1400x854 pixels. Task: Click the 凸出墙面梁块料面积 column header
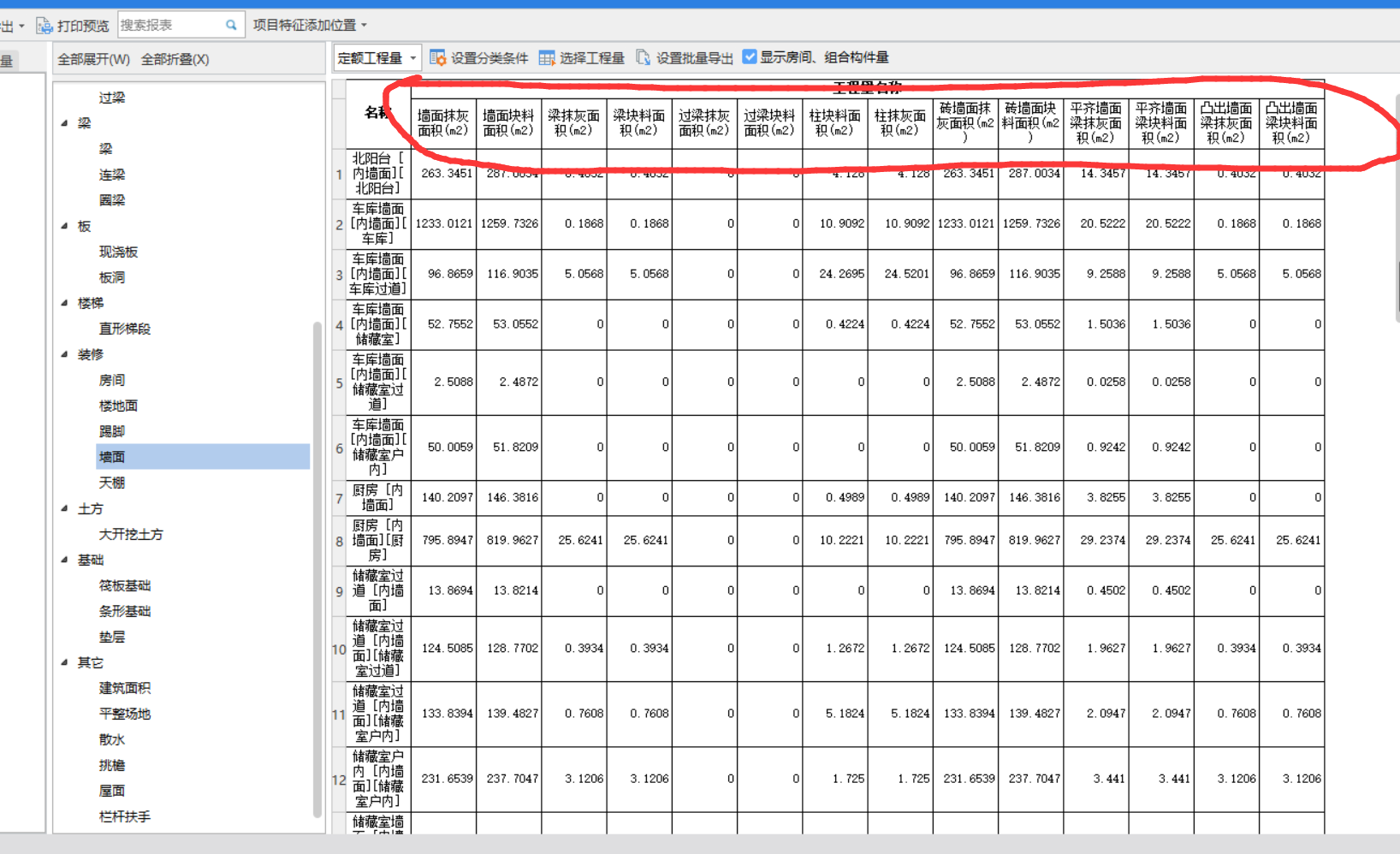click(x=1291, y=123)
